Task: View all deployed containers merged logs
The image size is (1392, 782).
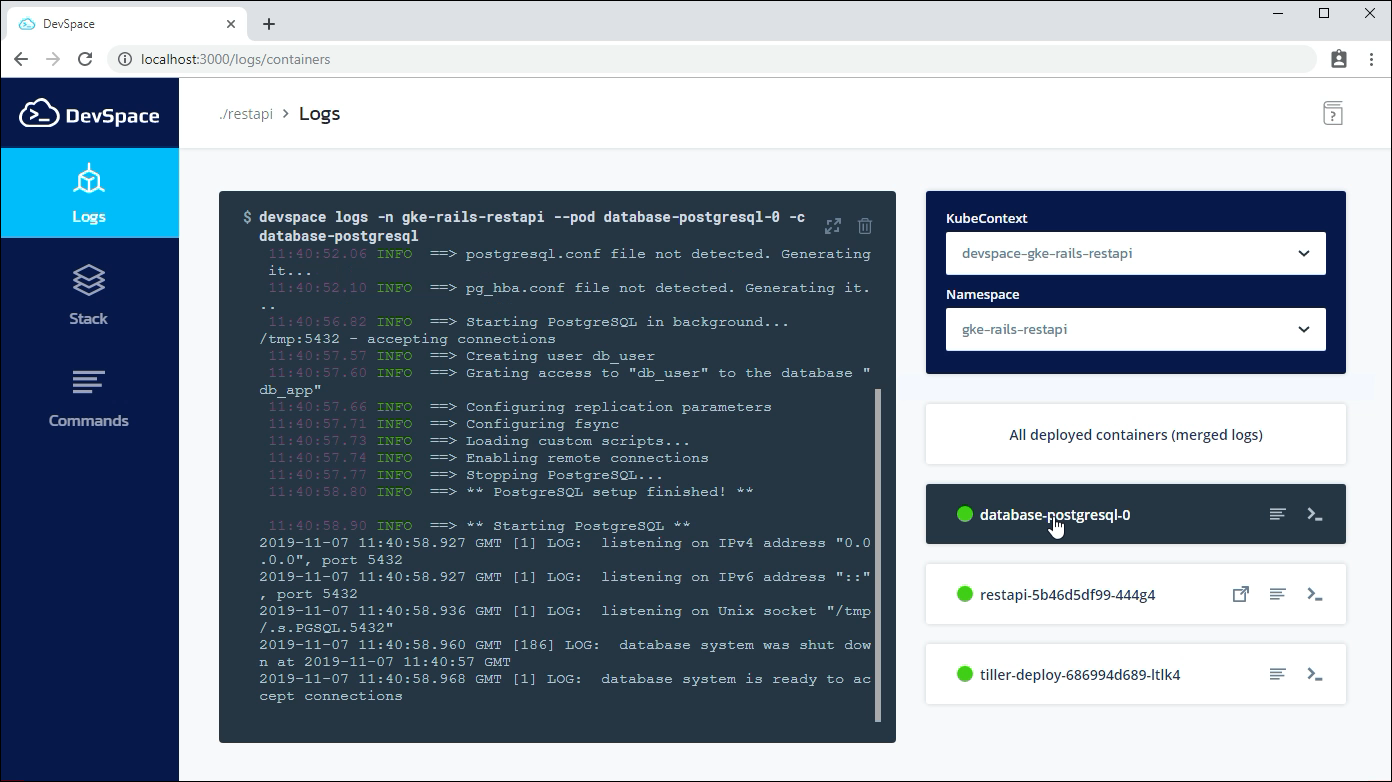Action: click(x=1135, y=434)
